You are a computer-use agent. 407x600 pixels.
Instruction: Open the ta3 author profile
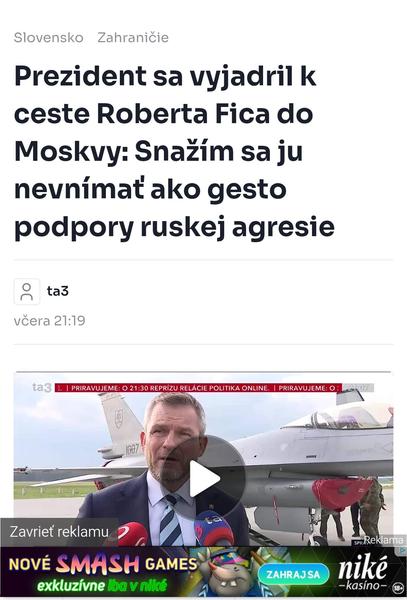(x=58, y=291)
